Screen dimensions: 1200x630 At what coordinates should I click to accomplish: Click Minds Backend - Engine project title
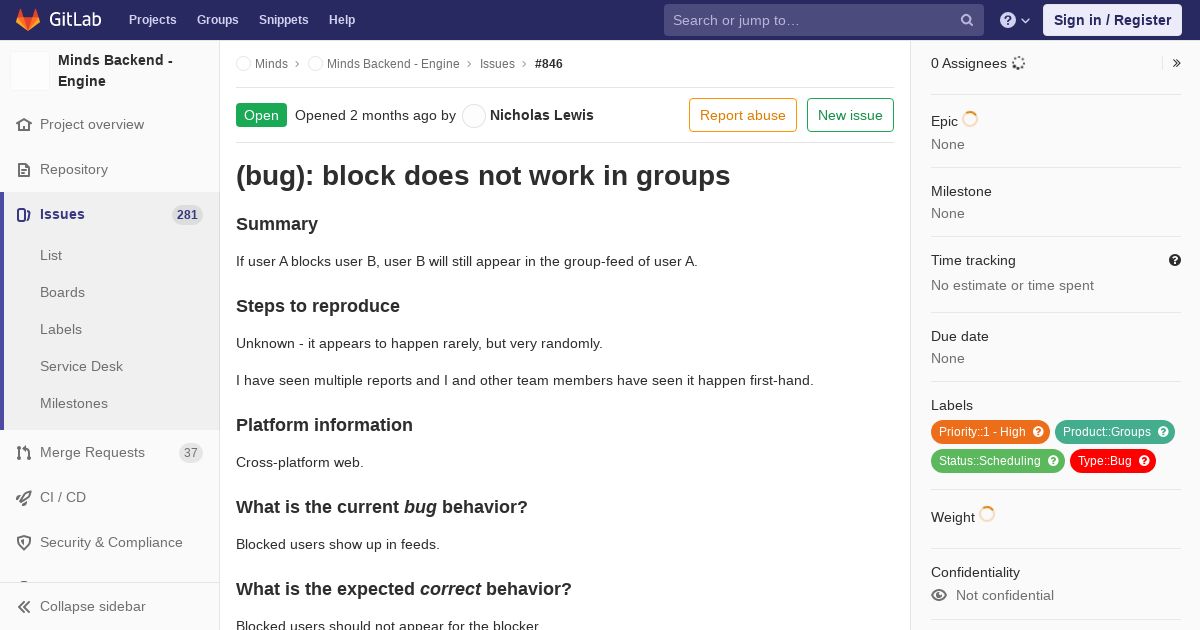coord(115,71)
